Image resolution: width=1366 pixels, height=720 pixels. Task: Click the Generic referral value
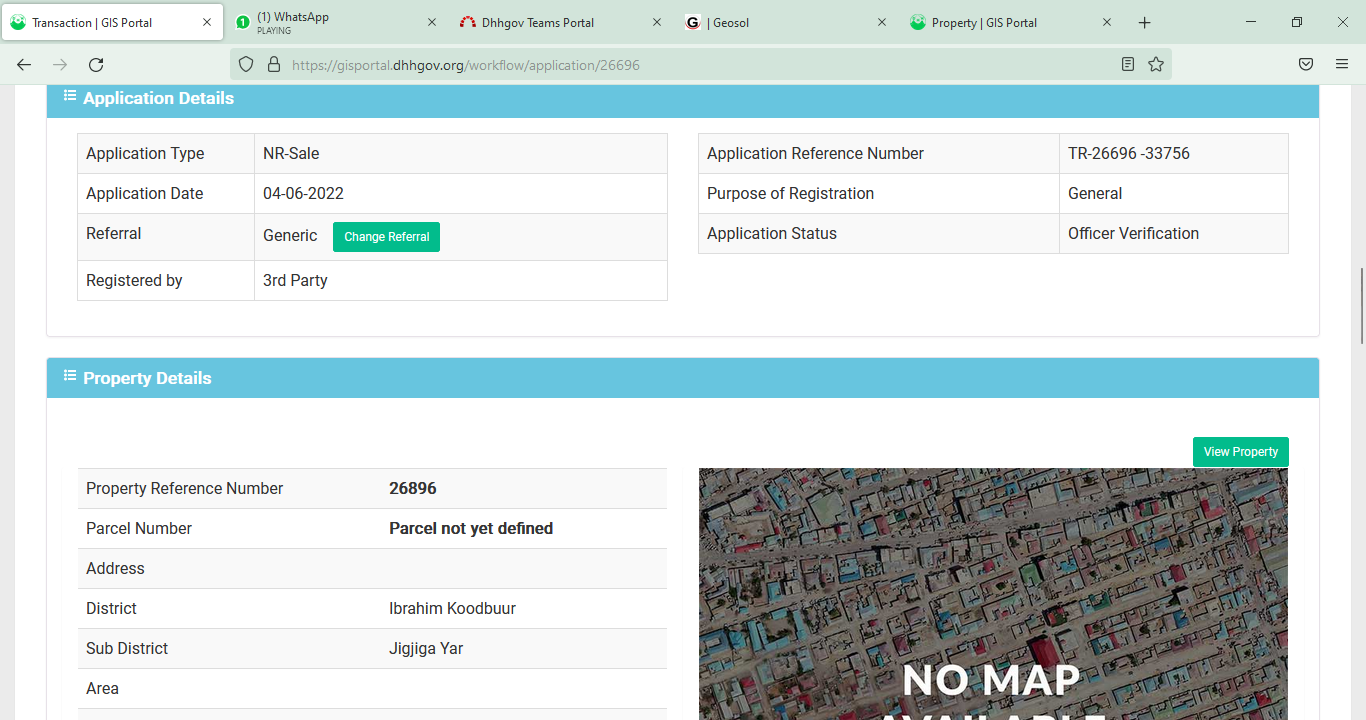click(x=290, y=235)
